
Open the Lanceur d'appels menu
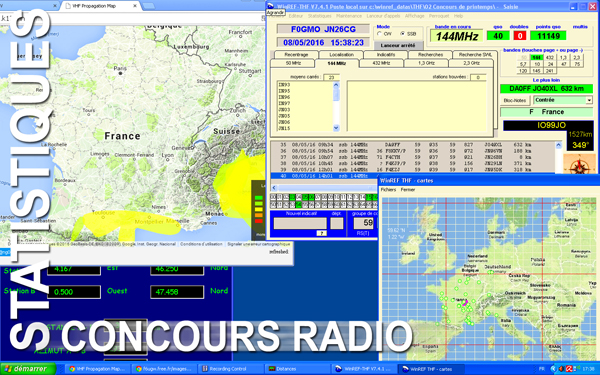pos(383,16)
